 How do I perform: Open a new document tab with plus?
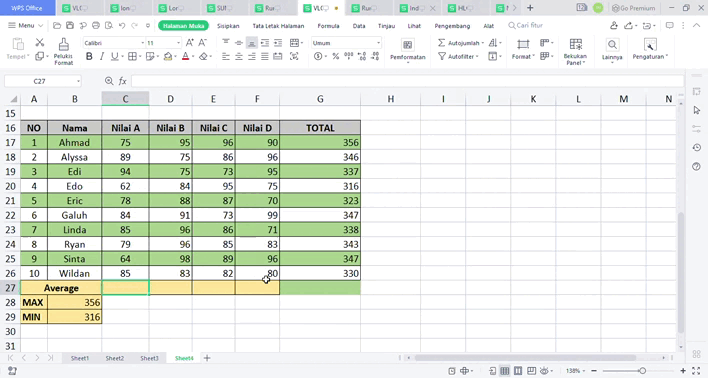tap(530, 8)
